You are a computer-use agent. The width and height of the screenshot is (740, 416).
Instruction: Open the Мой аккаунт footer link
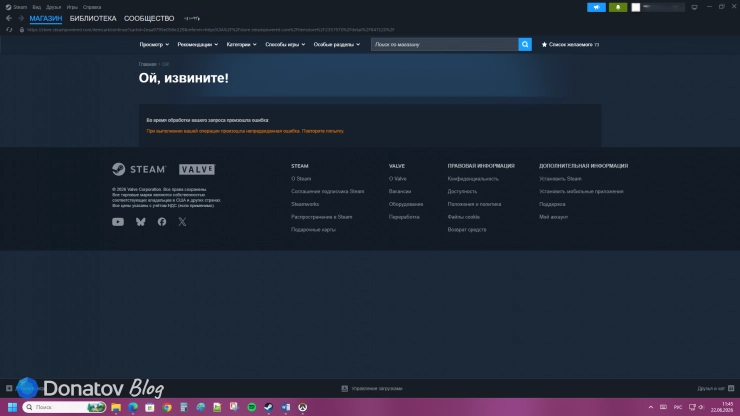coord(554,217)
